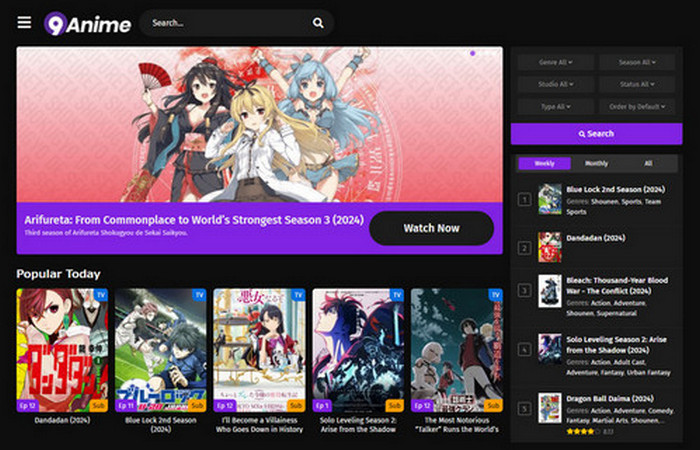Viewport: 700px width, 450px height.
Task: Expand the Type All dropdown
Action: [x=555, y=107]
